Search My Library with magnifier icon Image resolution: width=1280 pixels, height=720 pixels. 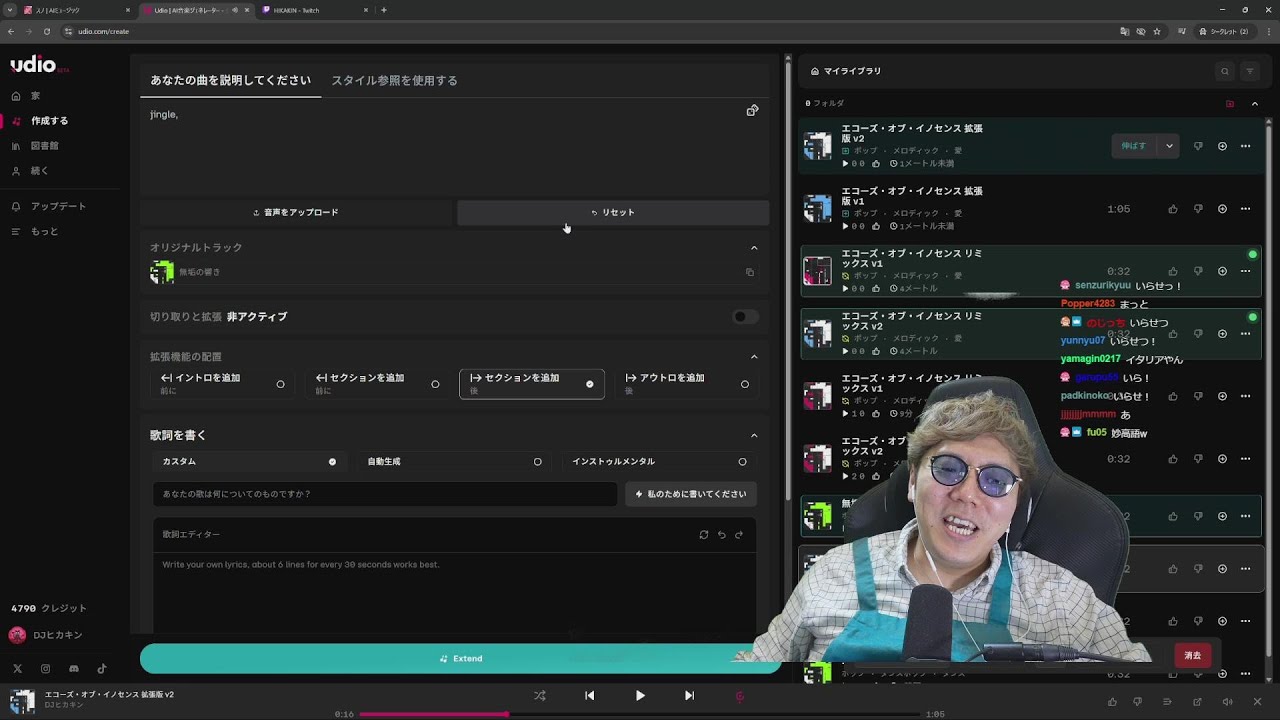(x=1225, y=71)
